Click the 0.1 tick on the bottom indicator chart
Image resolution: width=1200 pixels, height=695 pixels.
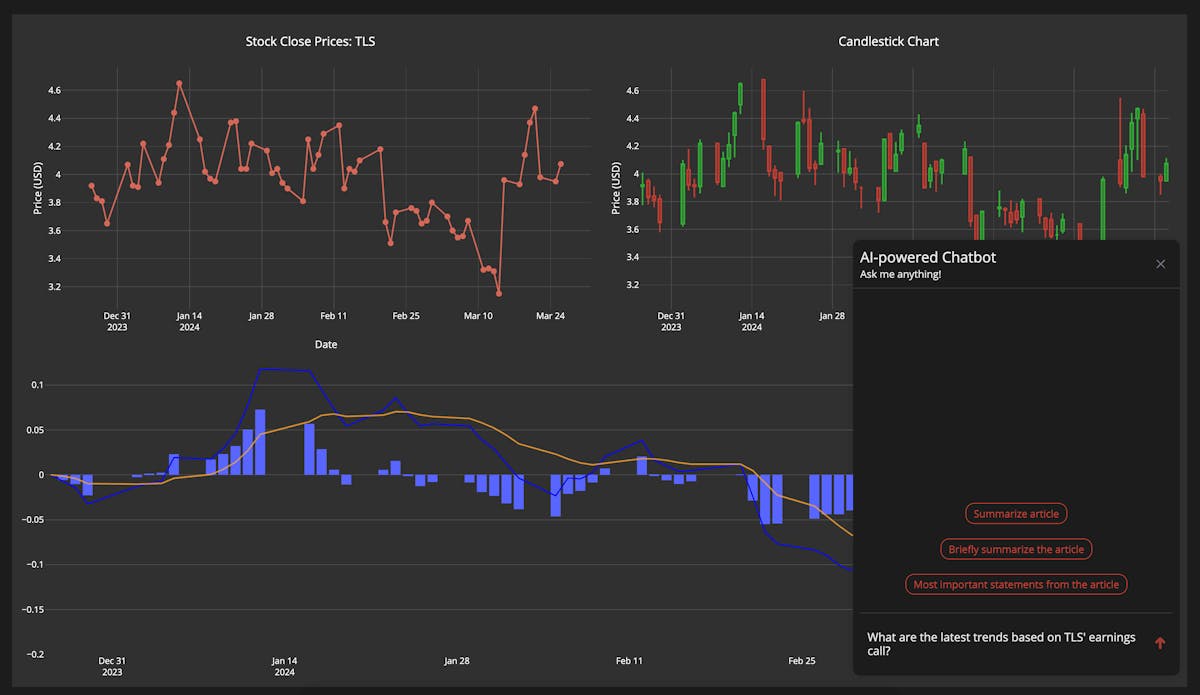point(35,385)
